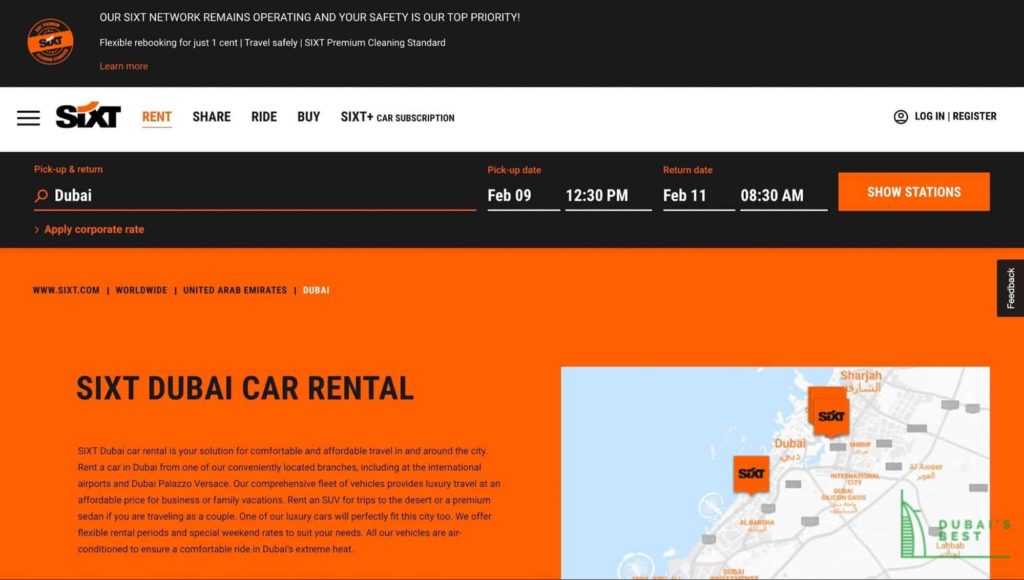1024x580 pixels.
Task: Open the pick-up time 12:30 PM dropdown
Action: click(607, 196)
